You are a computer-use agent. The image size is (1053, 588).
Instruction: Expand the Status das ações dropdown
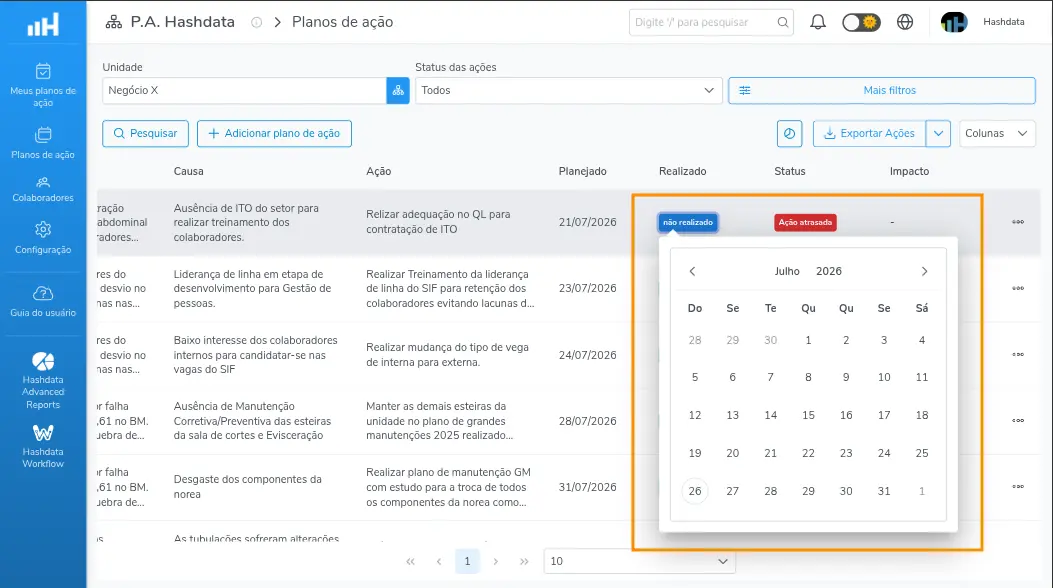click(568, 91)
